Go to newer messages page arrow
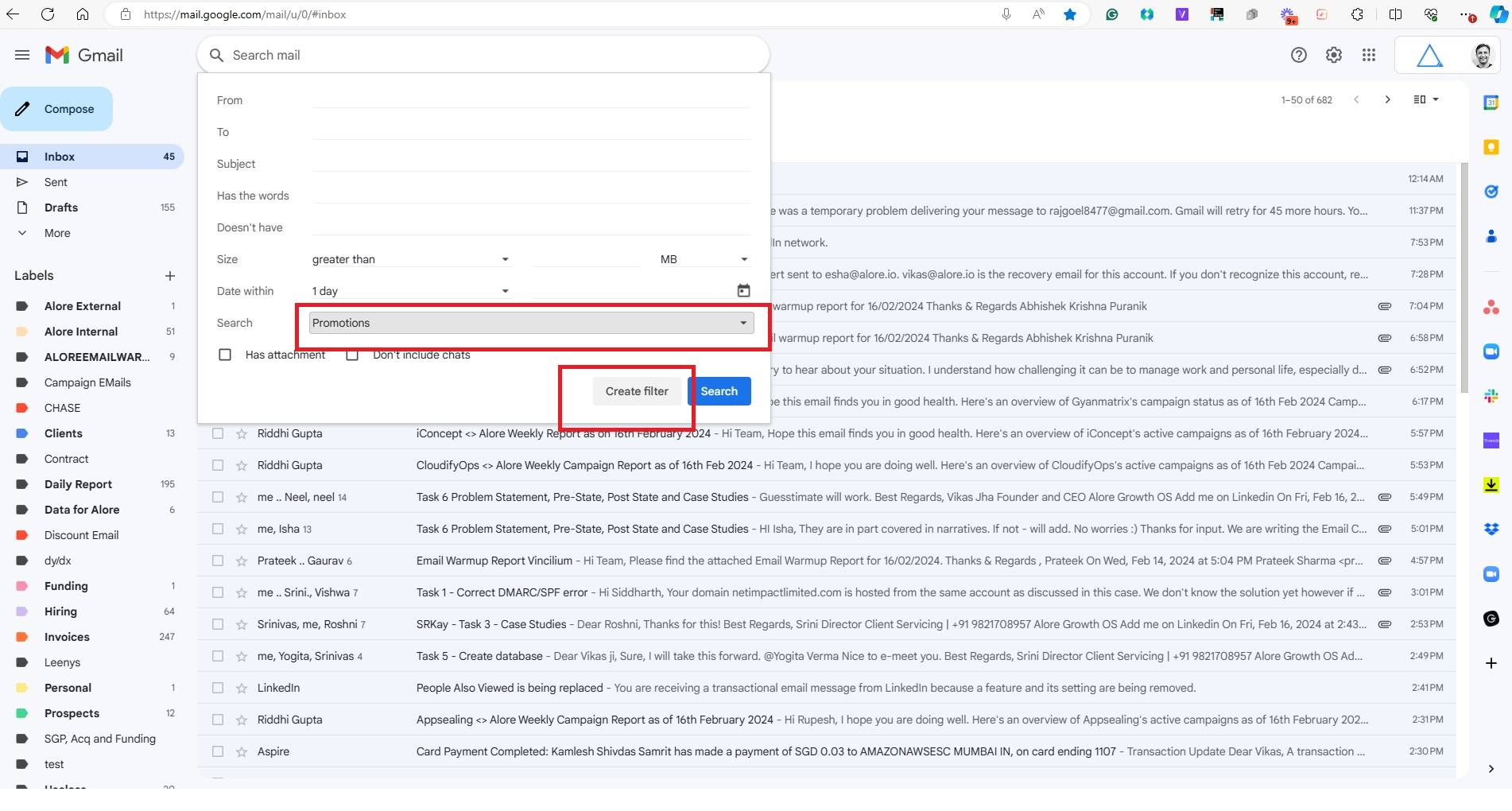Viewport: 1512px width, 811px height. click(x=1356, y=99)
